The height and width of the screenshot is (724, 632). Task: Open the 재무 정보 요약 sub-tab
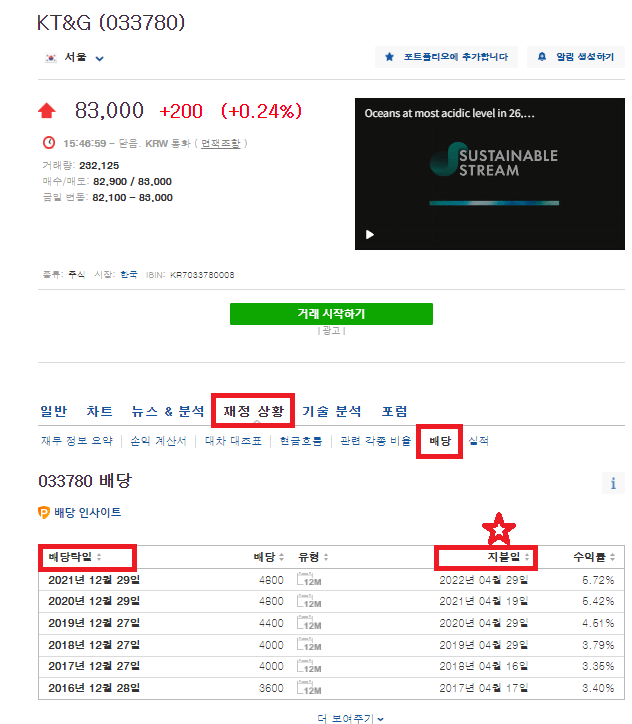[x=77, y=441]
